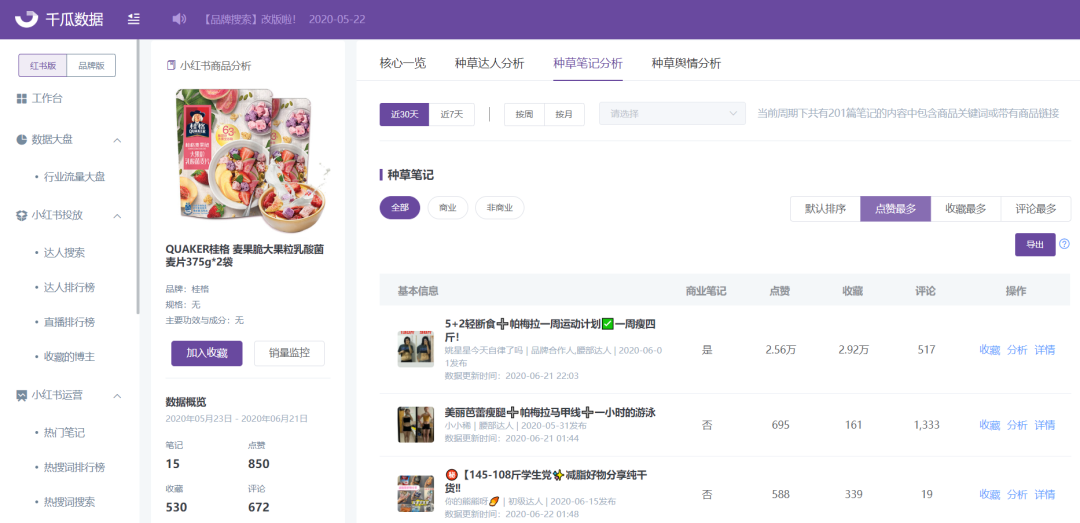
Task: Open note title 美丽芭蕾瘦腿➕帕梅拉马甲线
Action: 550,413
